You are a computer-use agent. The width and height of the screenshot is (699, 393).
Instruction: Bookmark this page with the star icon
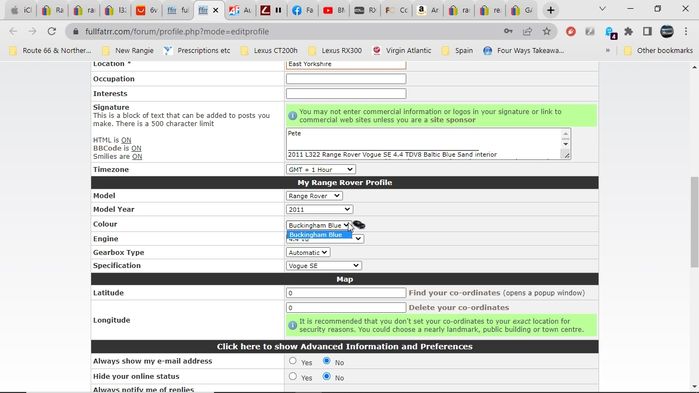pos(547,31)
